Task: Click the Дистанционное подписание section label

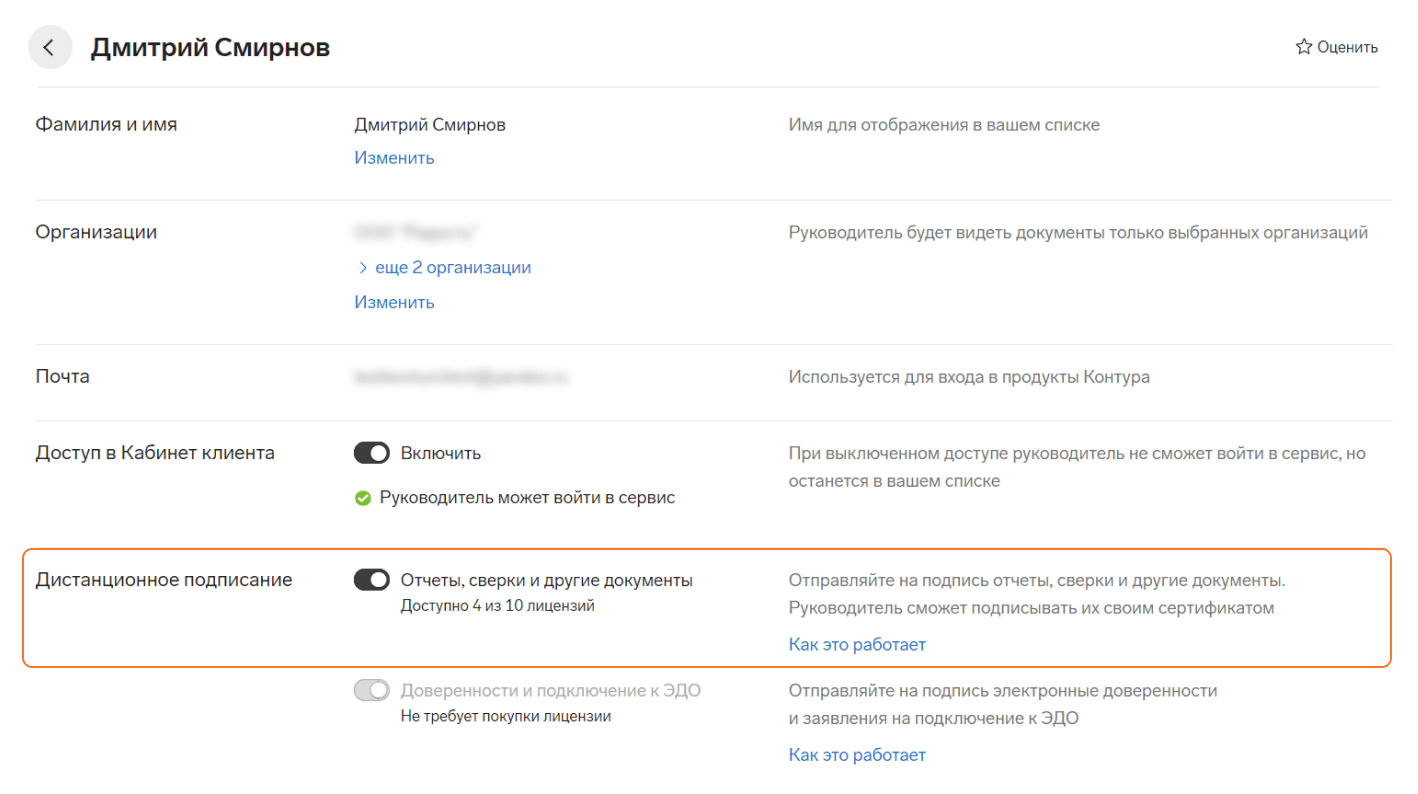Action: 164,580
